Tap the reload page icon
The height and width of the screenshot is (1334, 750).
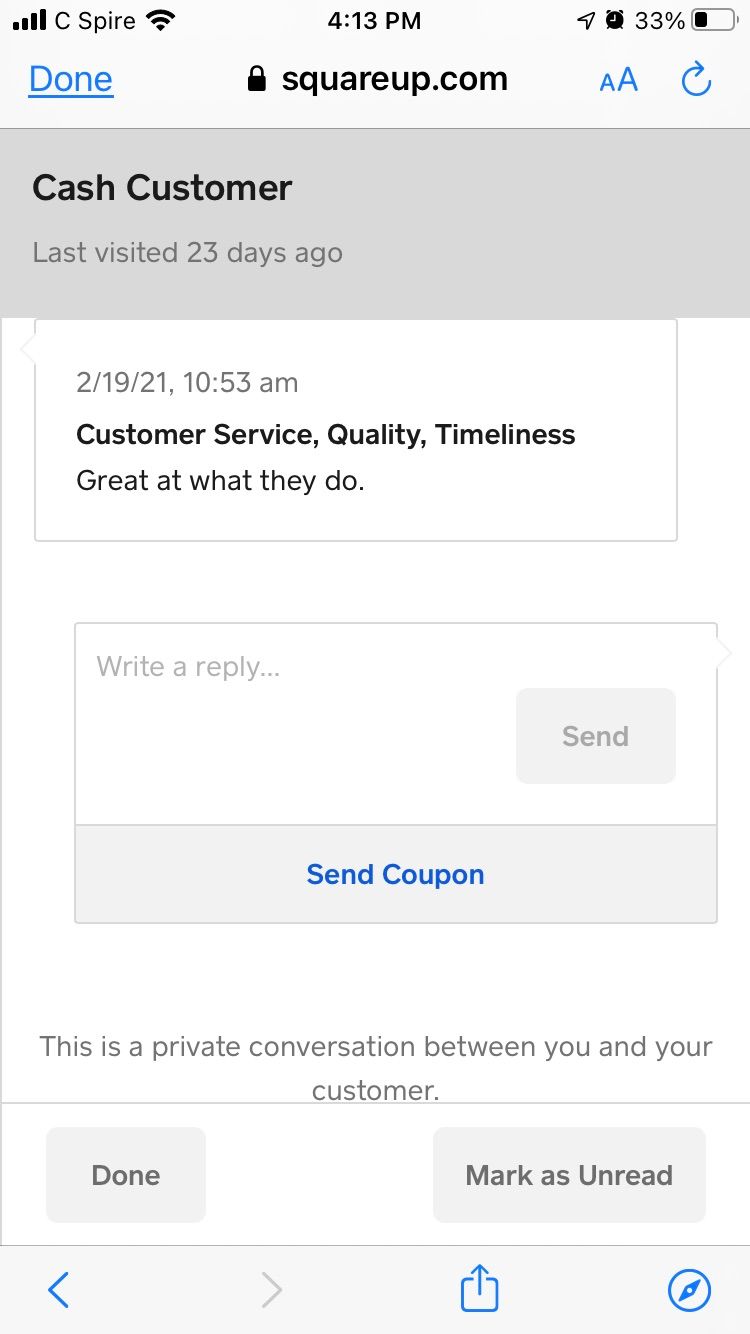click(x=696, y=80)
